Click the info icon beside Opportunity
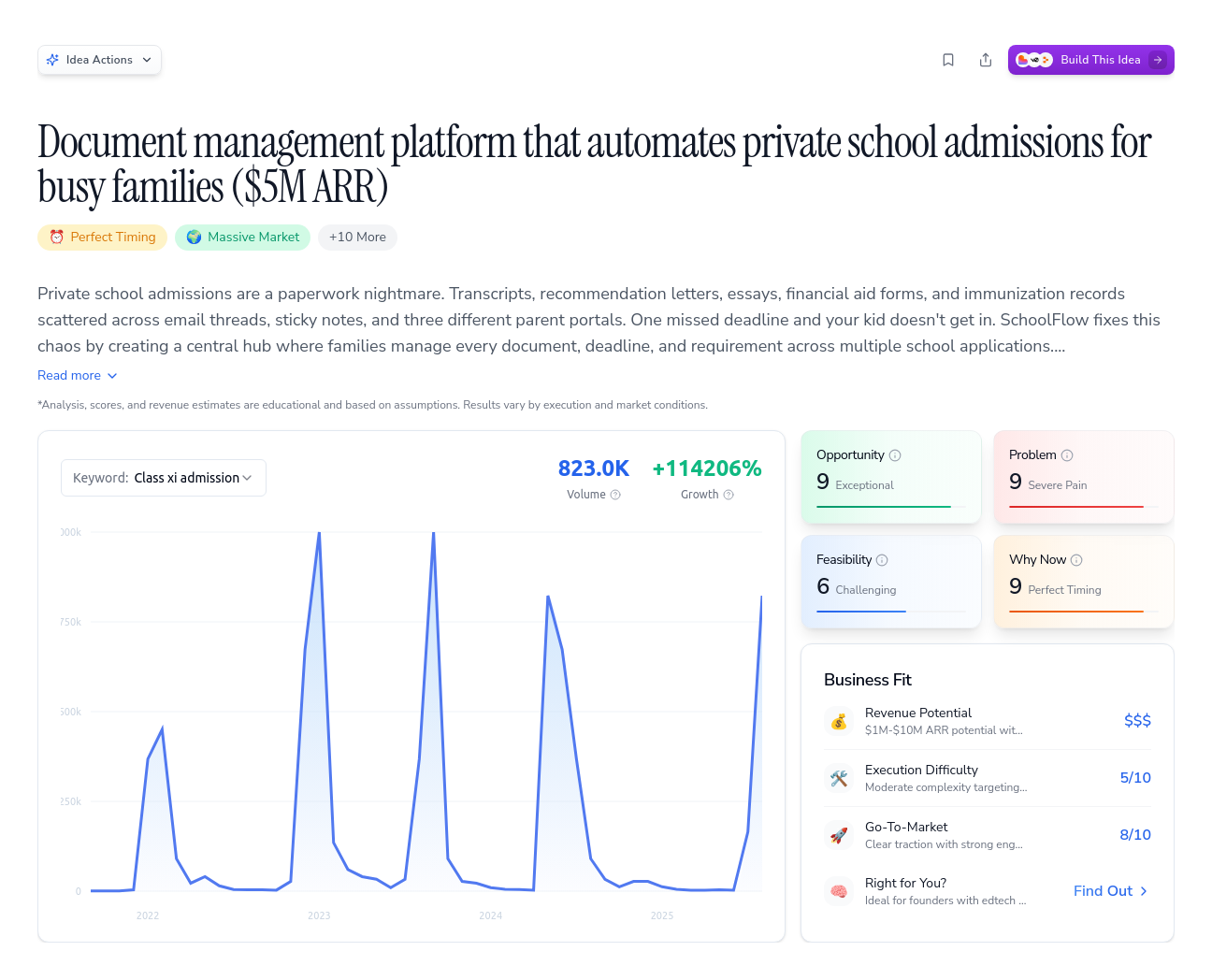The width and height of the screenshot is (1212, 980). pos(895,455)
